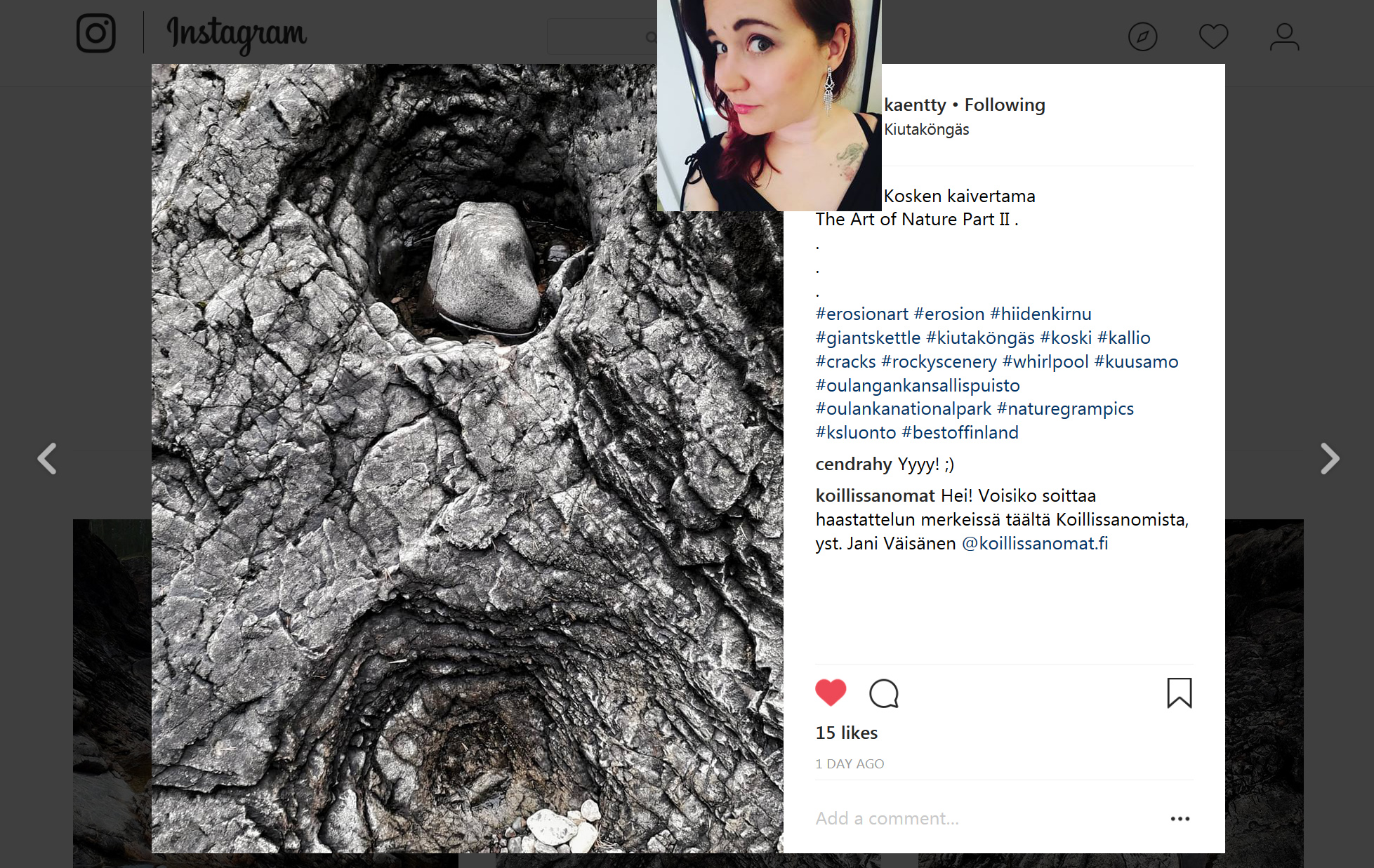Screen dimensions: 1374x868
Task: Open the #naturegrampics hashtag
Action: coord(1065,408)
